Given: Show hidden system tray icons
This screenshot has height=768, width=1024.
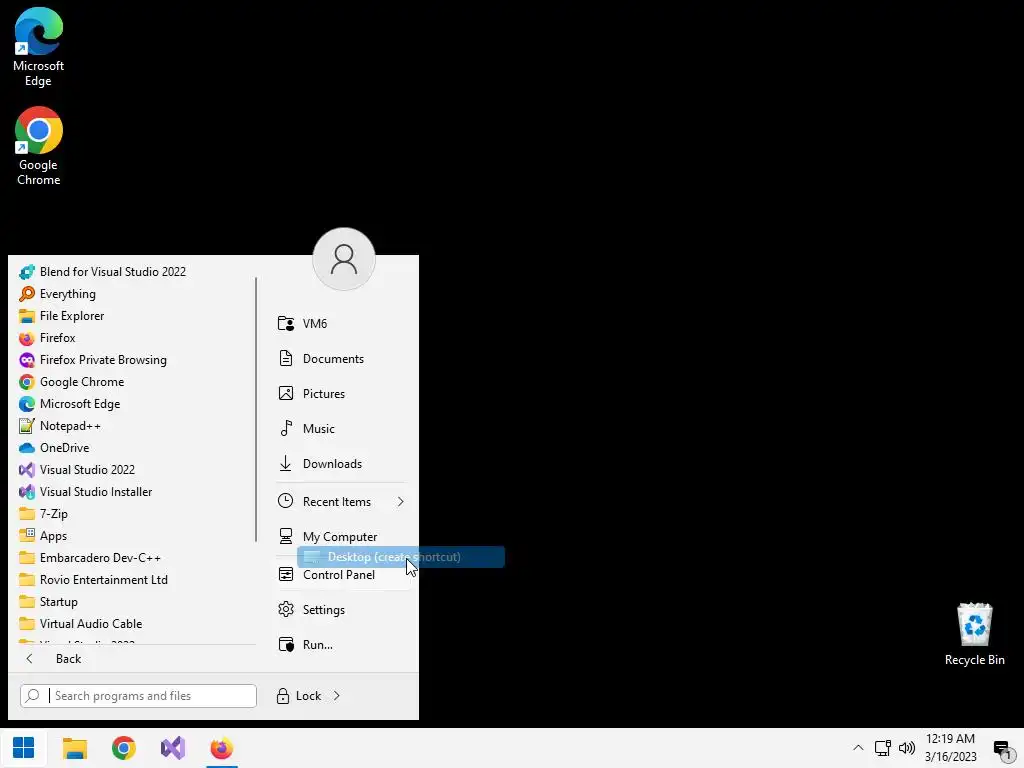Looking at the screenshot, I should (858, 748).
